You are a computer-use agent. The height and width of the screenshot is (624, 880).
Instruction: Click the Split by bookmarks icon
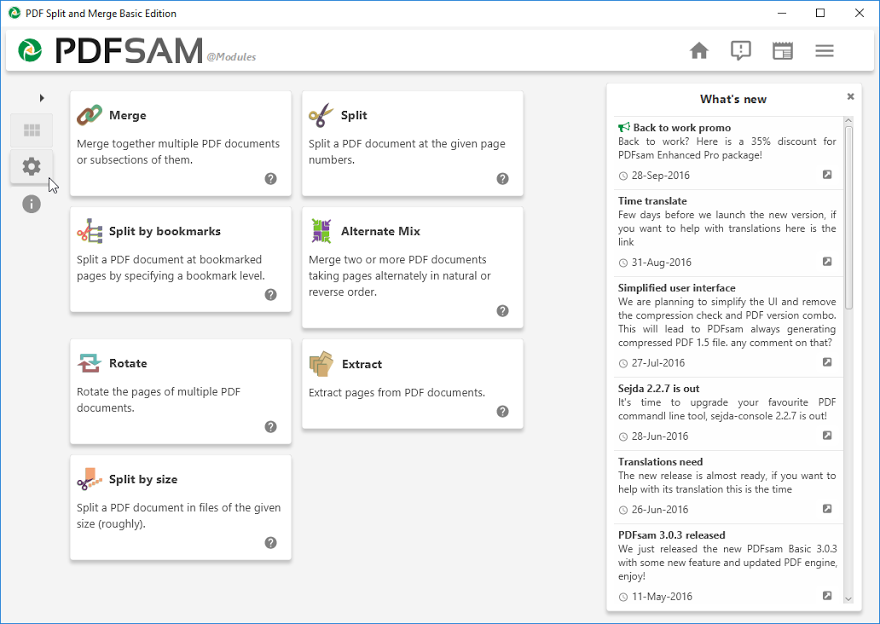[x=90, y=231]
